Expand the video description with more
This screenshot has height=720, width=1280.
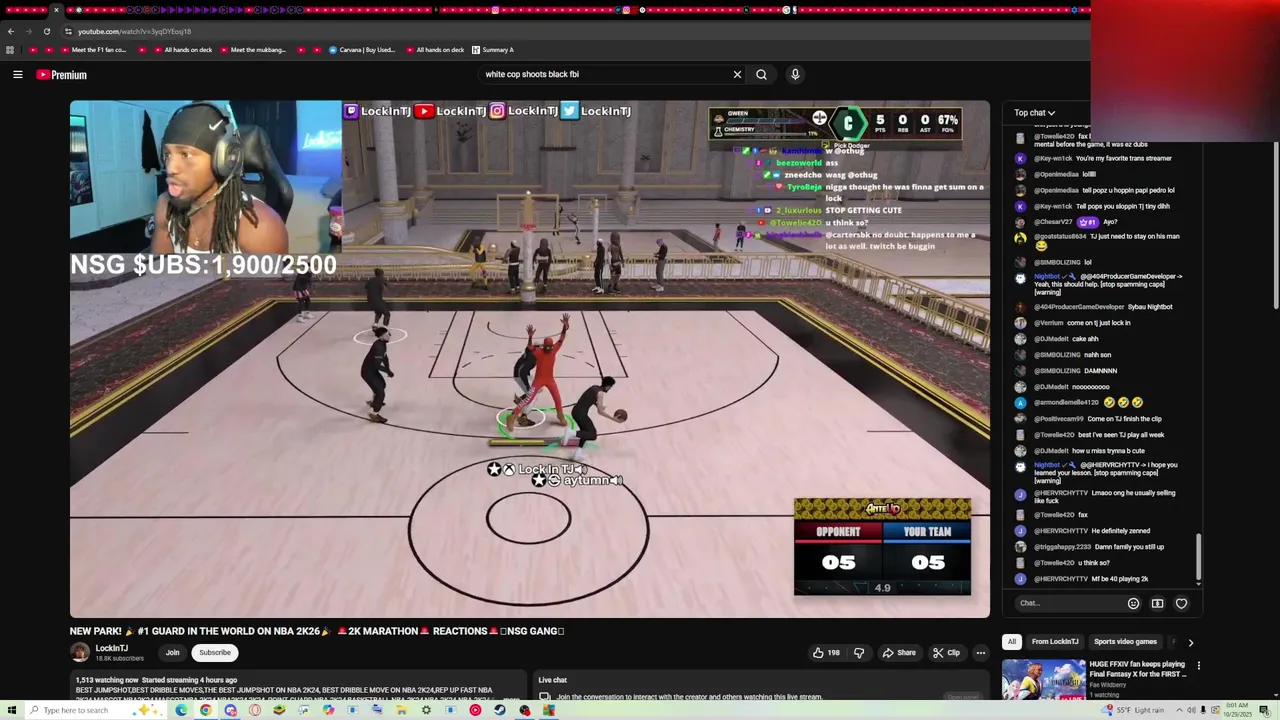512,699
